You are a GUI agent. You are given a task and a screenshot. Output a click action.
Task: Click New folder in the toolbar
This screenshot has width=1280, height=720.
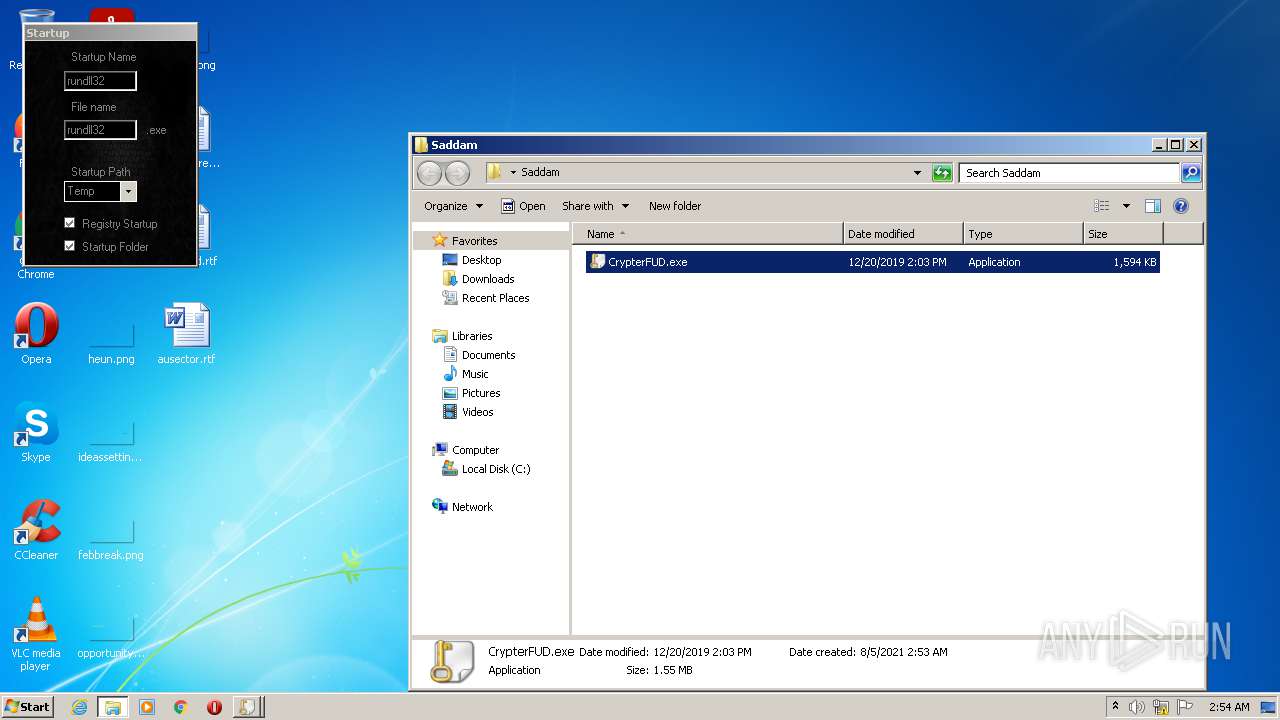(675, 206)
